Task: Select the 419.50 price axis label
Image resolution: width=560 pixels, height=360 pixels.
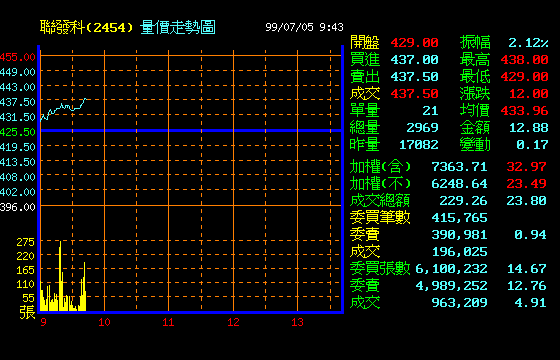Action: point(18,147)
